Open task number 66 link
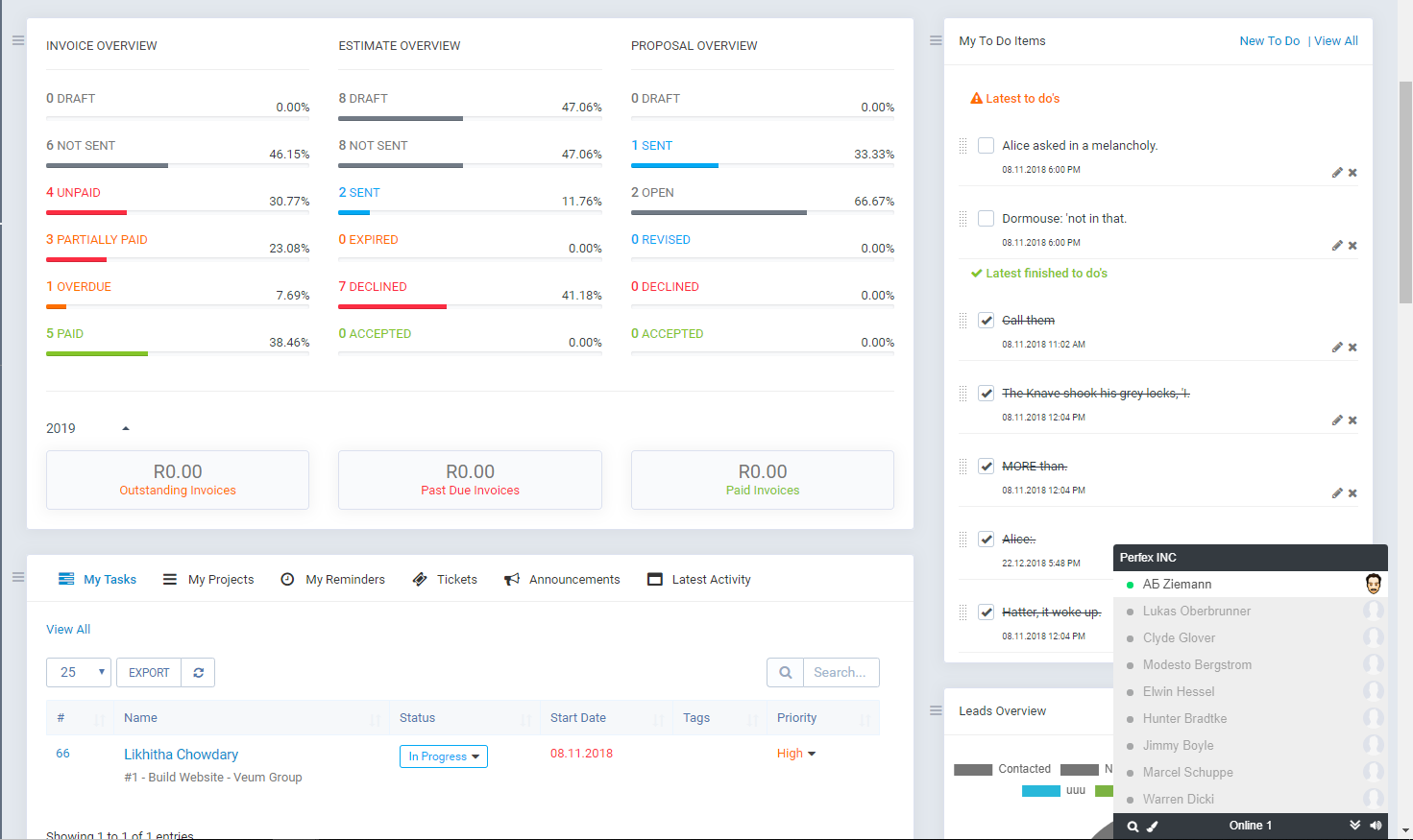 [x=62, y=754]
